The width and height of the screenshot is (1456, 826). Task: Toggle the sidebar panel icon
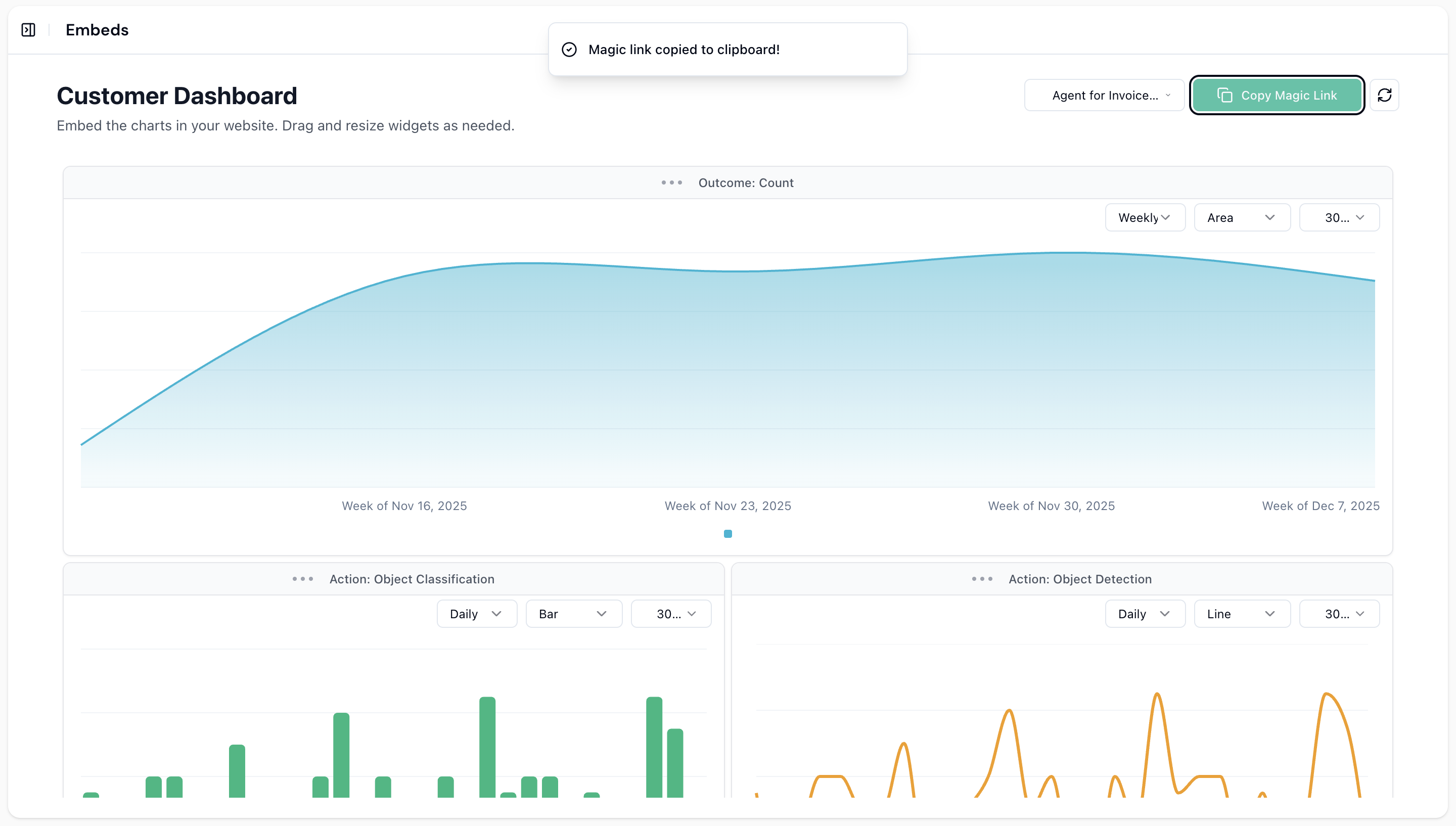coord(28,30)
